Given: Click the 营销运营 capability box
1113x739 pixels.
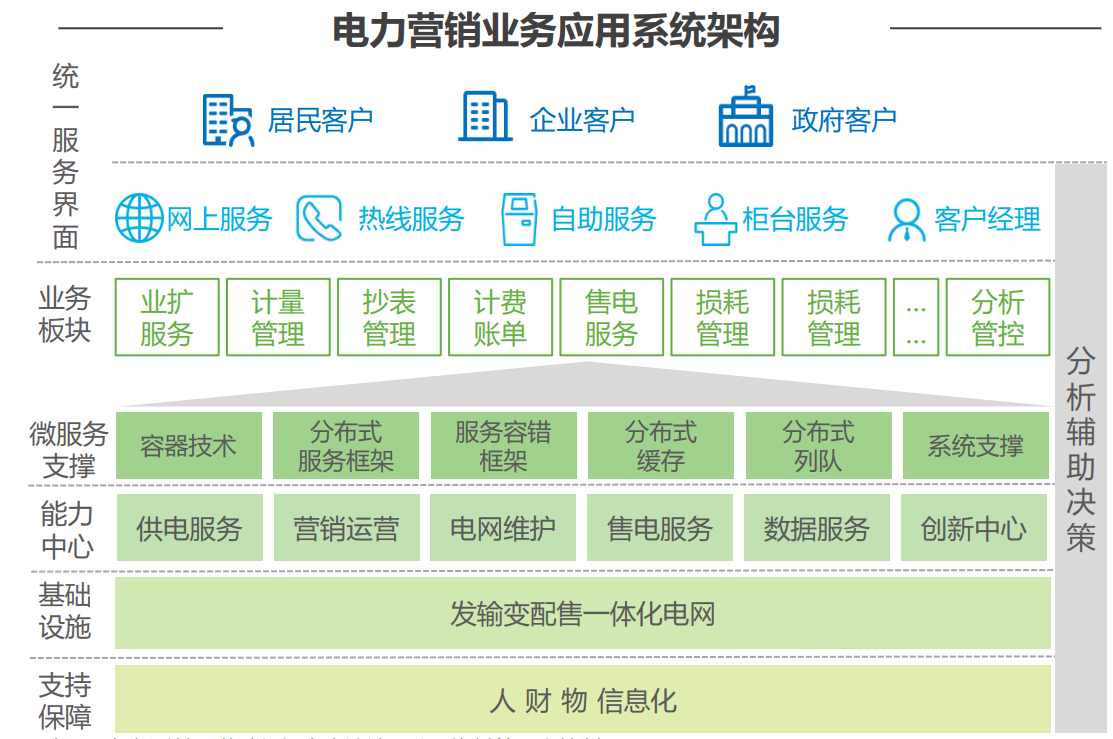Looking at the screenshot, I should [346, 528].
